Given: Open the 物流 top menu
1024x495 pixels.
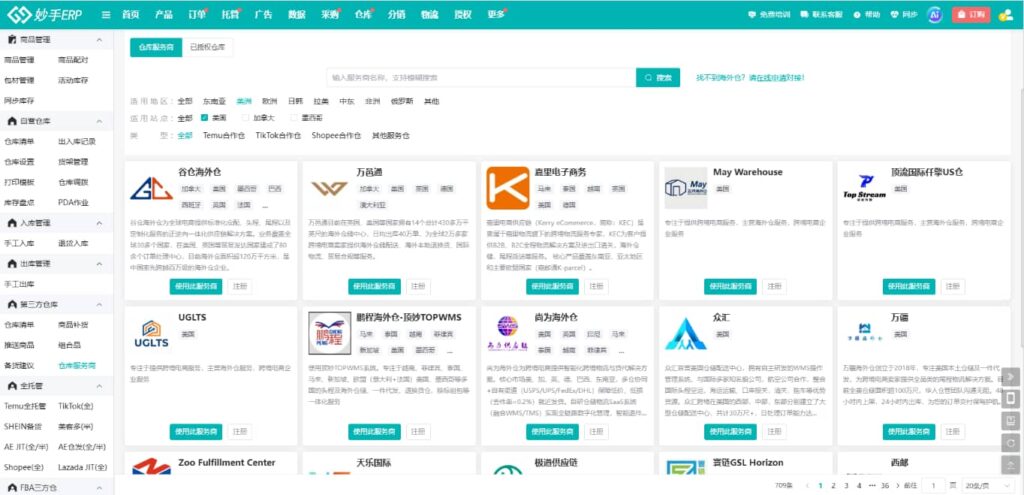Looking at the screenshot, I should point(430,14).
